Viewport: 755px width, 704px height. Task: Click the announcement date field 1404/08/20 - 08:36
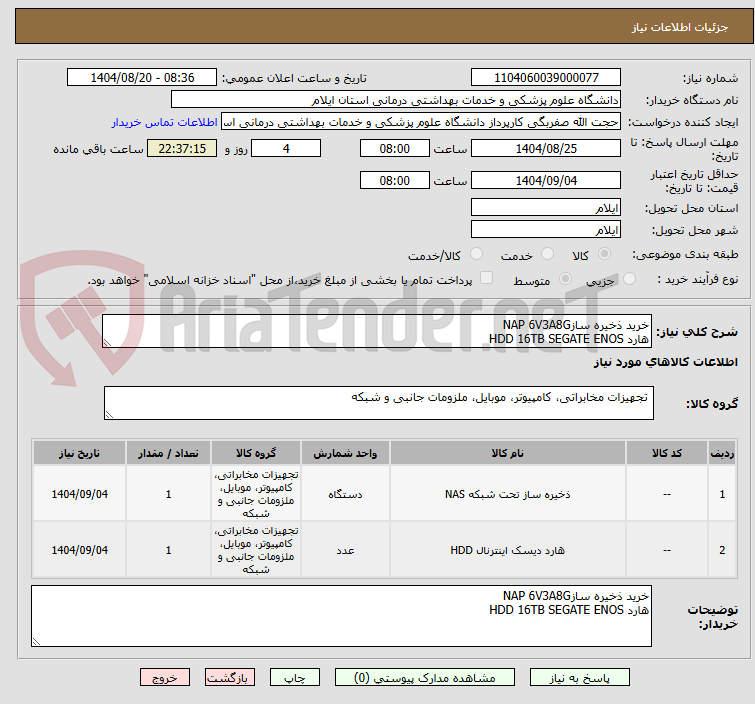142,78
